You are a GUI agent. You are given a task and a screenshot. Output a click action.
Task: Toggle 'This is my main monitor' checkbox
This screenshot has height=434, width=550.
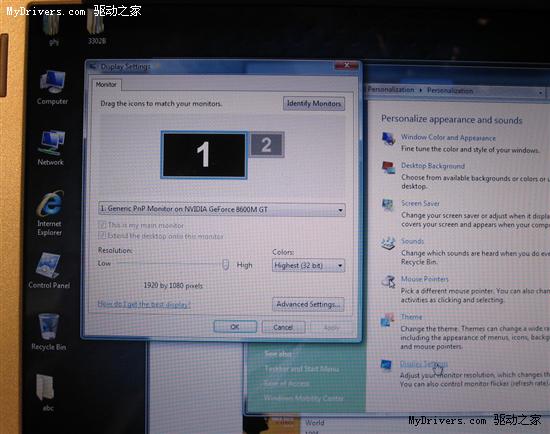click(102, 225)
